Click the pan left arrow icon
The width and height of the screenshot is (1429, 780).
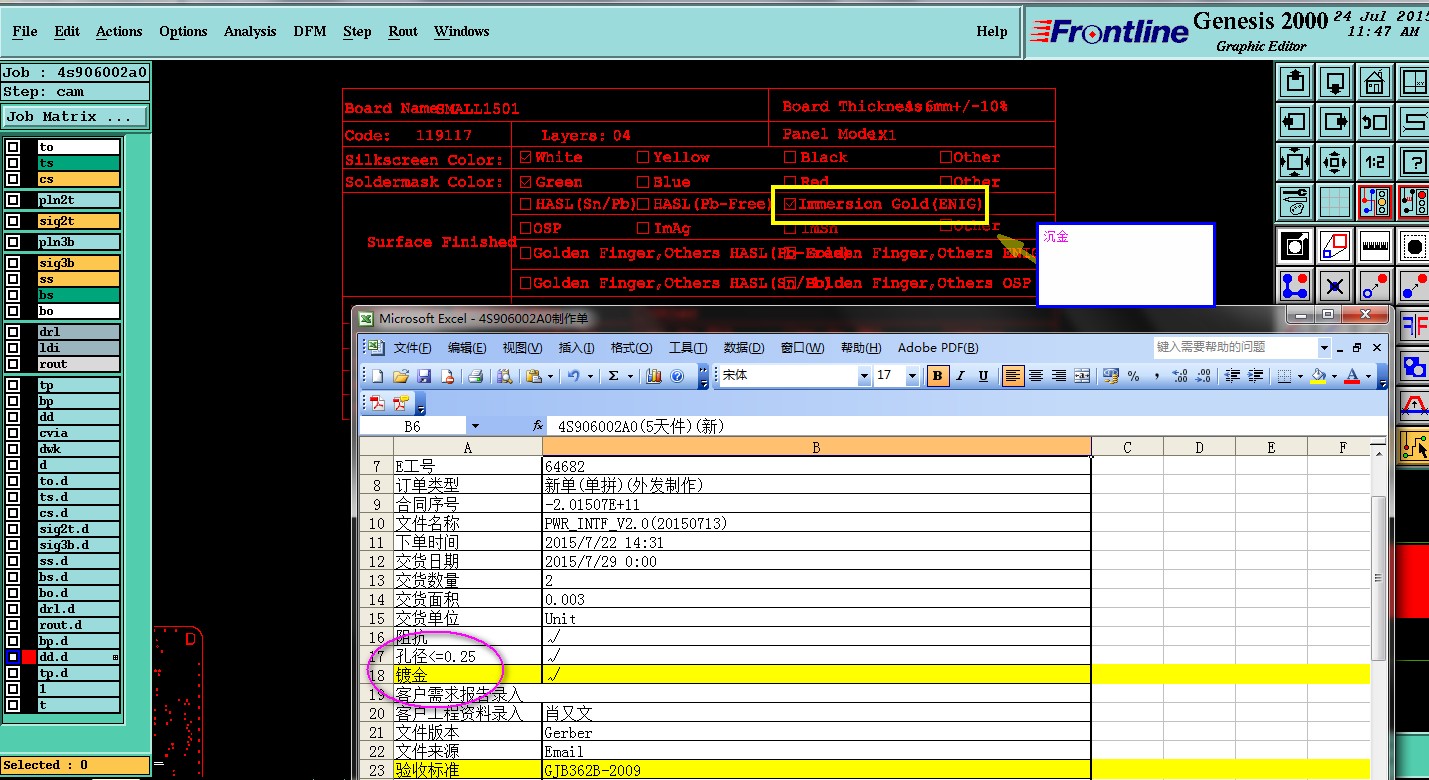coord(1295,122)
